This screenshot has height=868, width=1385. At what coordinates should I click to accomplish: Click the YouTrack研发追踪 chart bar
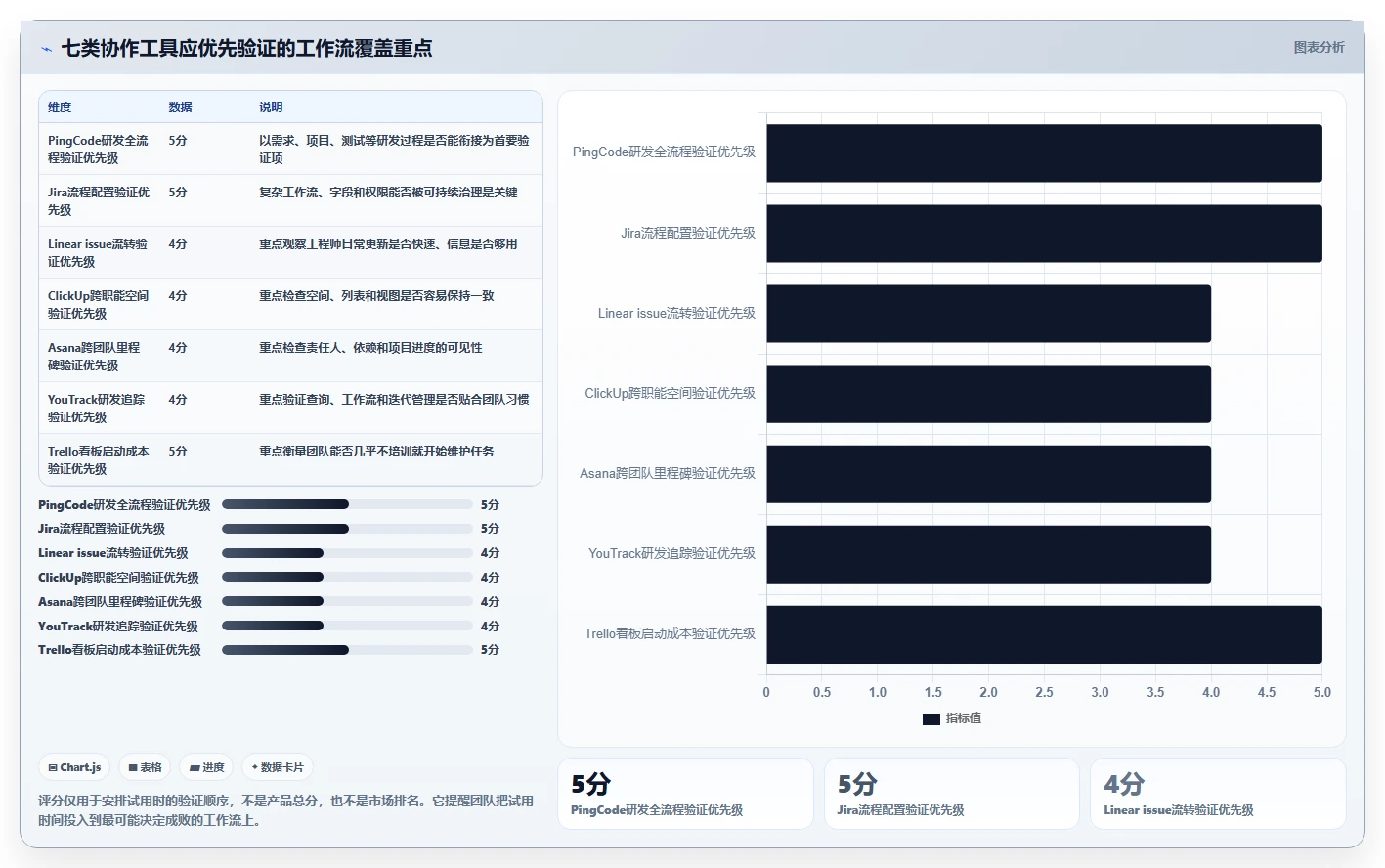pyautogui.click(x=988, y=554)
